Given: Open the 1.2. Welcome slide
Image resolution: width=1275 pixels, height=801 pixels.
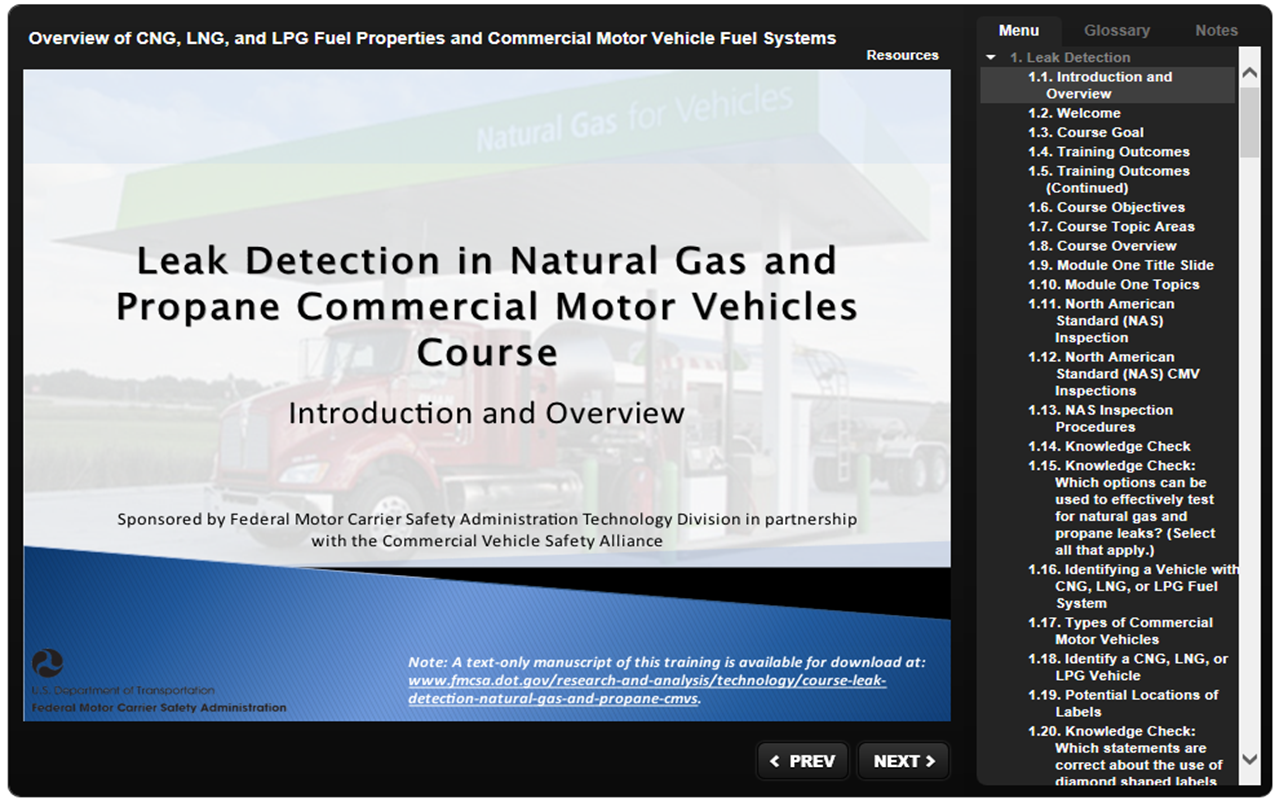Looking at the screenshot, I should coord(1074,113).
